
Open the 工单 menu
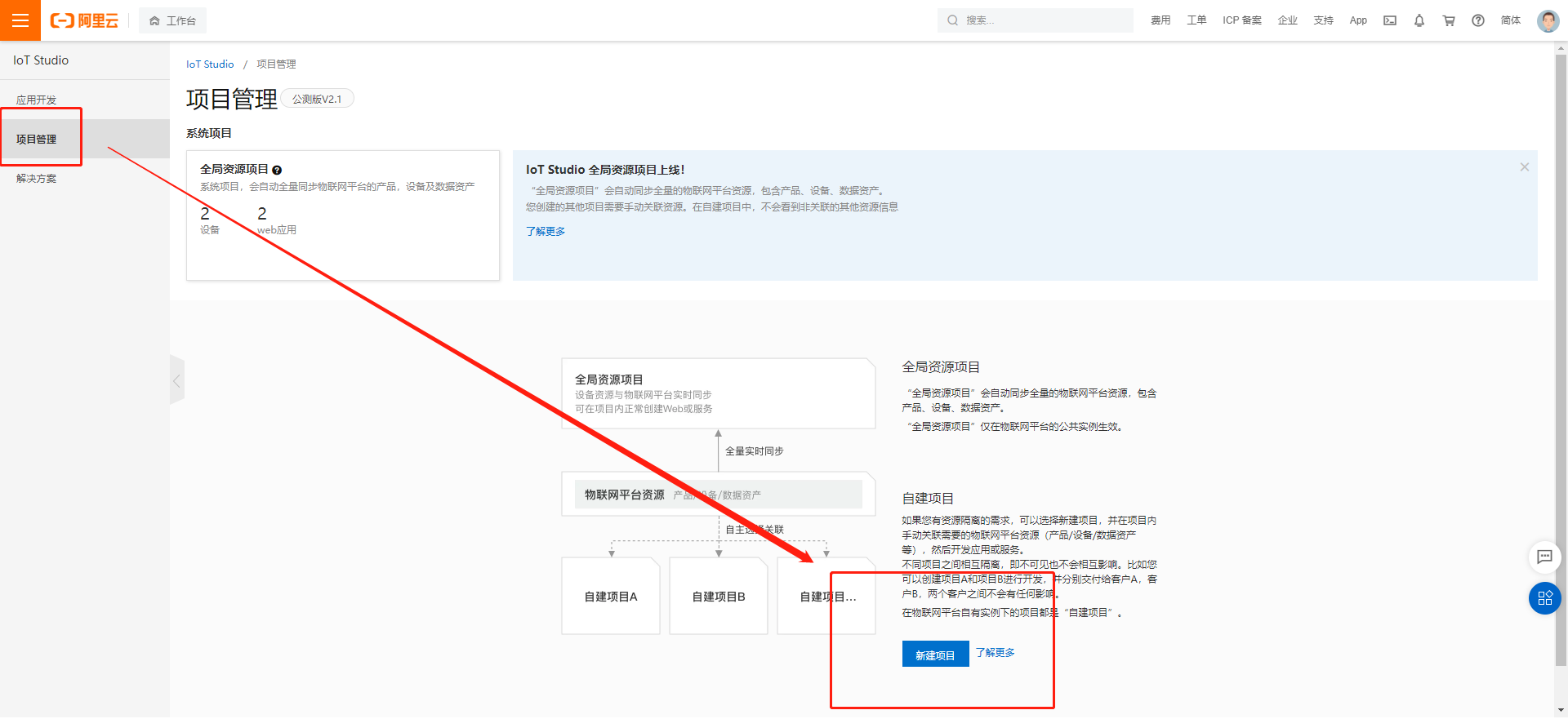click(x=1196, y=20)
